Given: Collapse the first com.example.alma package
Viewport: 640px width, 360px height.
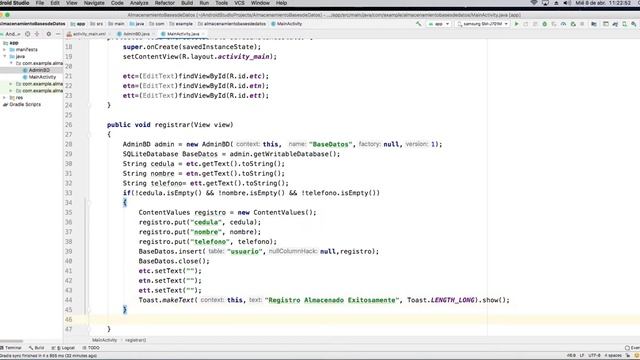Looking at the screenshot, I should click(x=11, y=63).
